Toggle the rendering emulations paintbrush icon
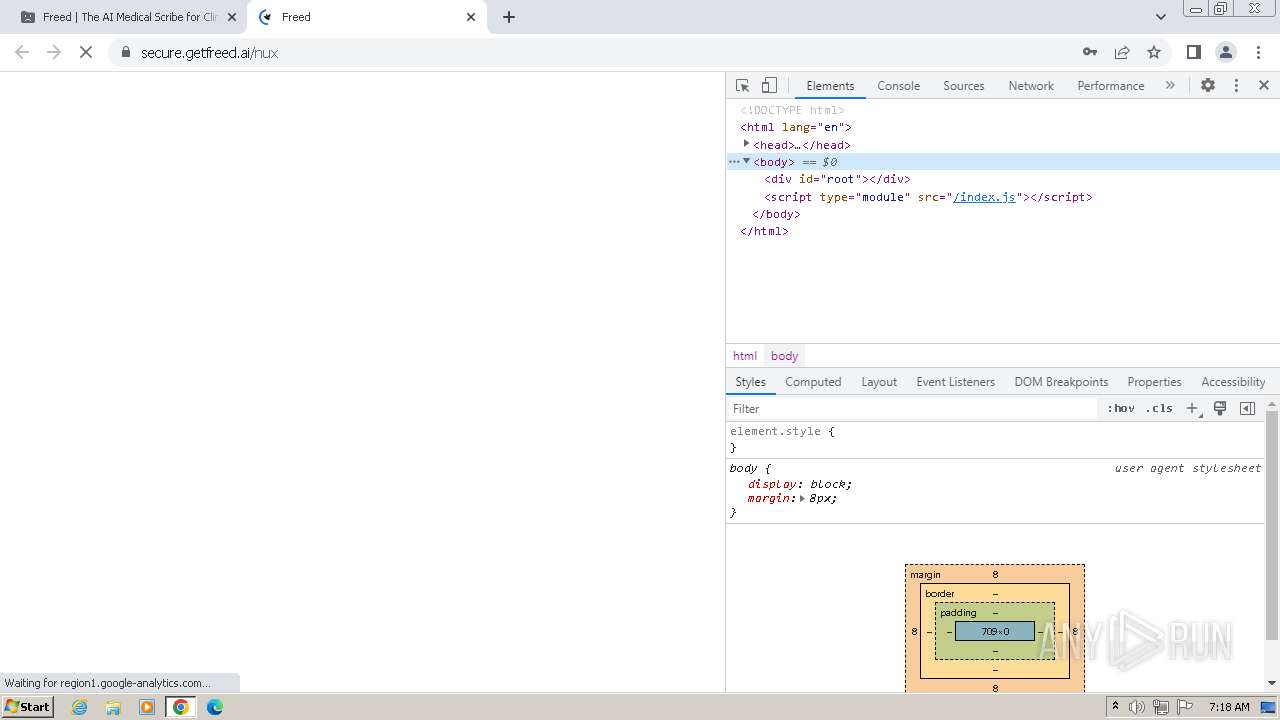Screen dimensions: 1280x720 (x=1220, y=409)
